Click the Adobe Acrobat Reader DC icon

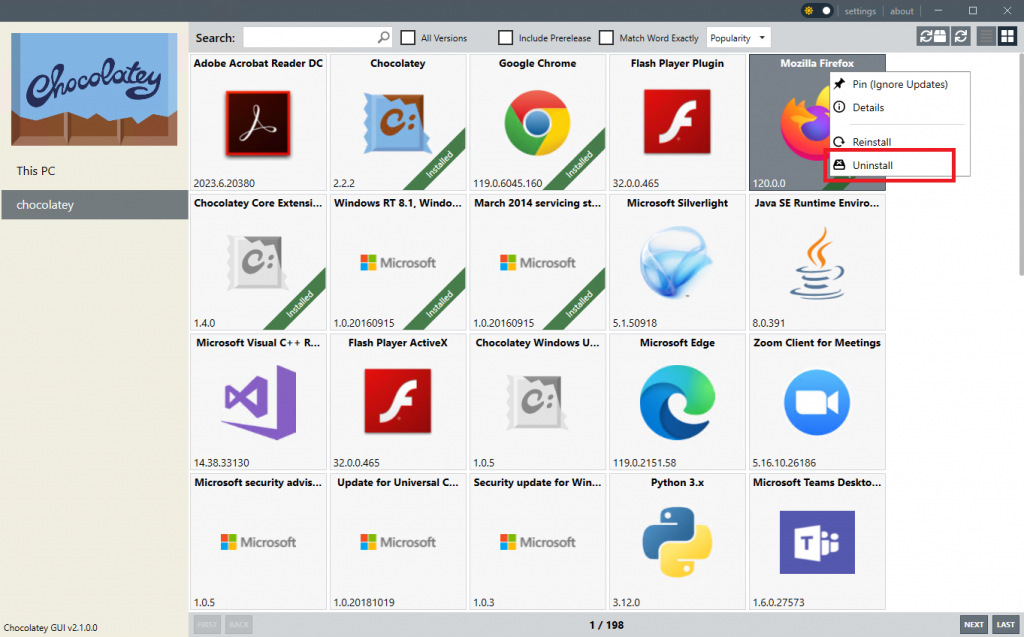coord(258,123)
